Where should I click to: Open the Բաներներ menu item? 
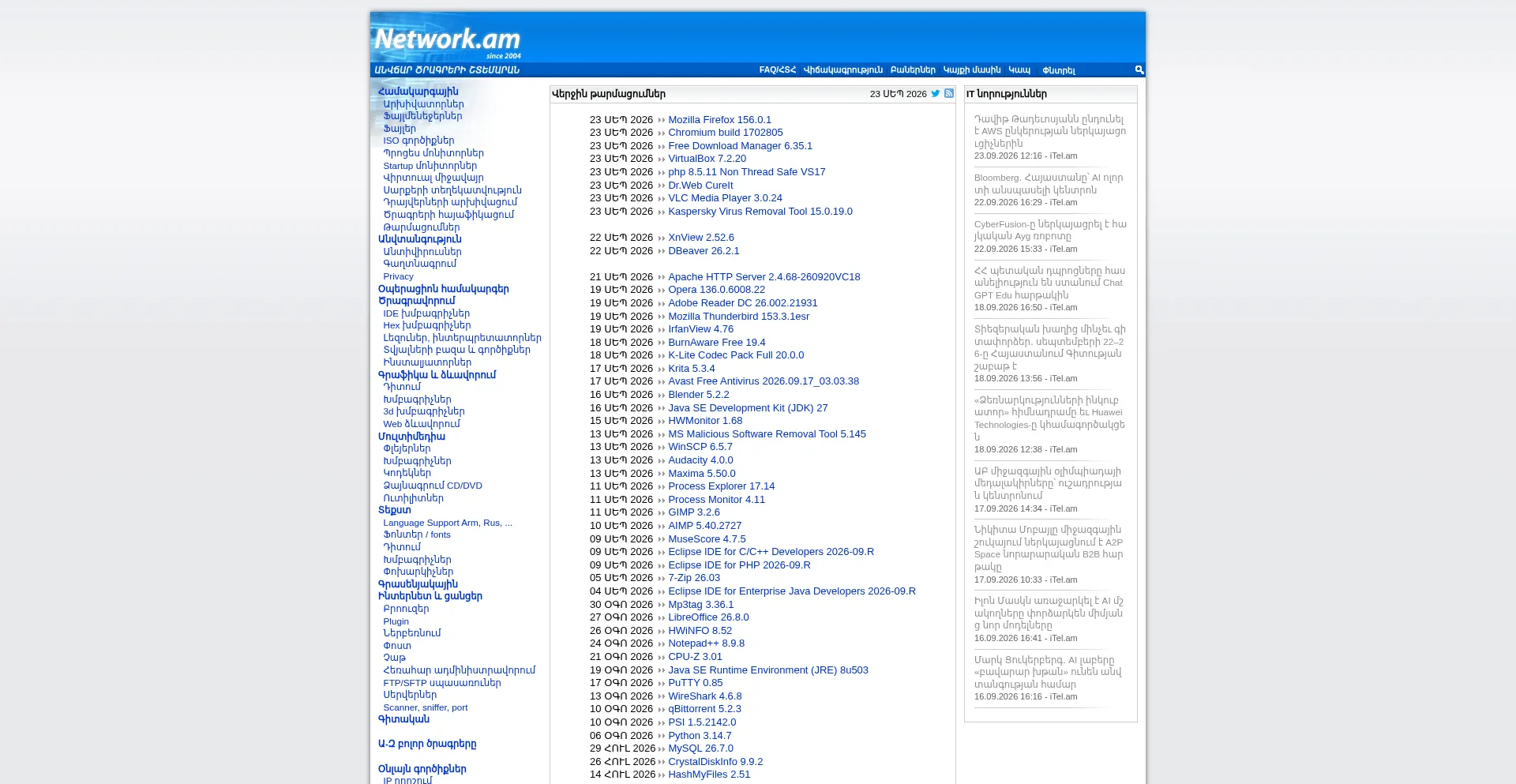(x=913, y=70)
